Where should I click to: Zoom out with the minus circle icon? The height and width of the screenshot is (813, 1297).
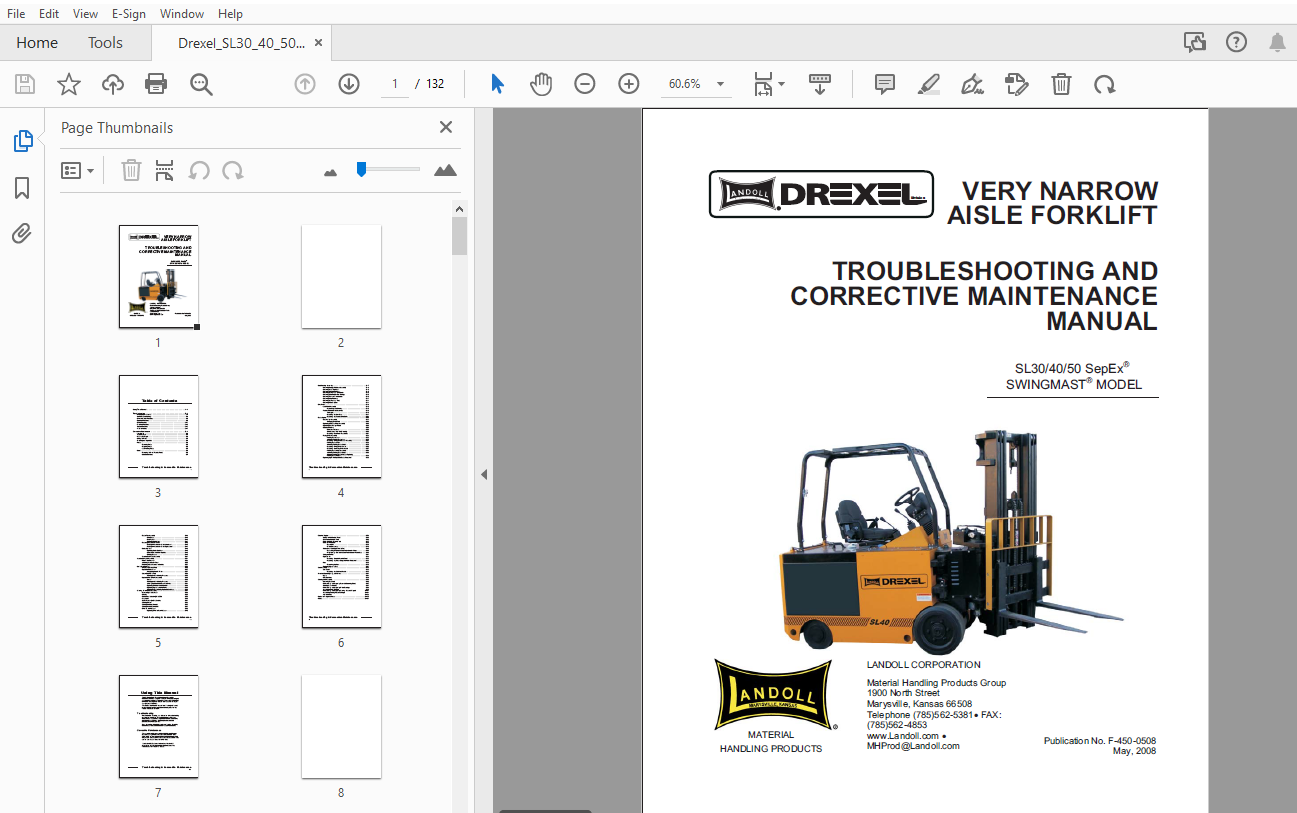coord(585,84)
